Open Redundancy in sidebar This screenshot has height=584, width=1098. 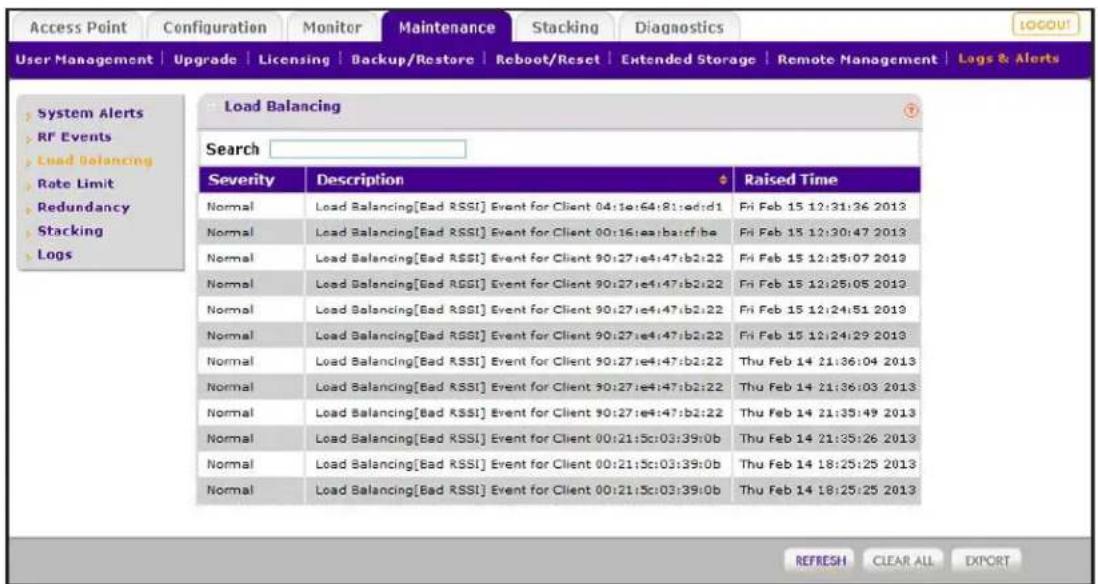(83, 207)
